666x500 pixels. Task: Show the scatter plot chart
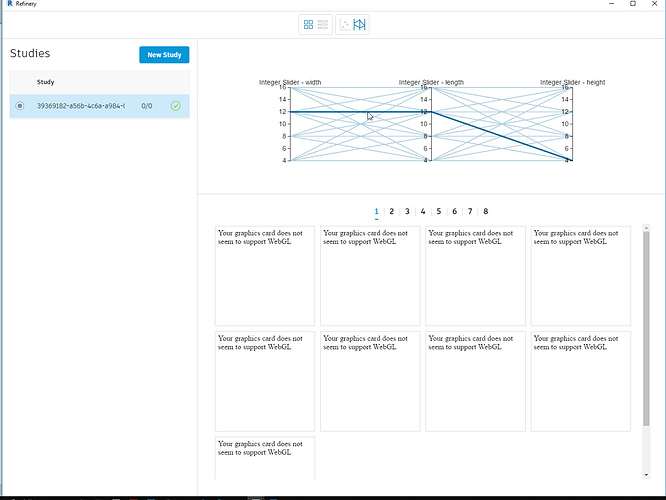tap(345, 25)
